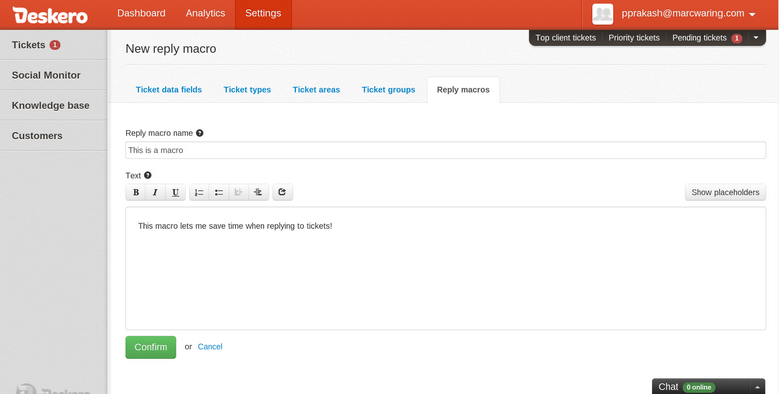
Task: Click help icon next to Reply macro name
Action: point(200,133)
